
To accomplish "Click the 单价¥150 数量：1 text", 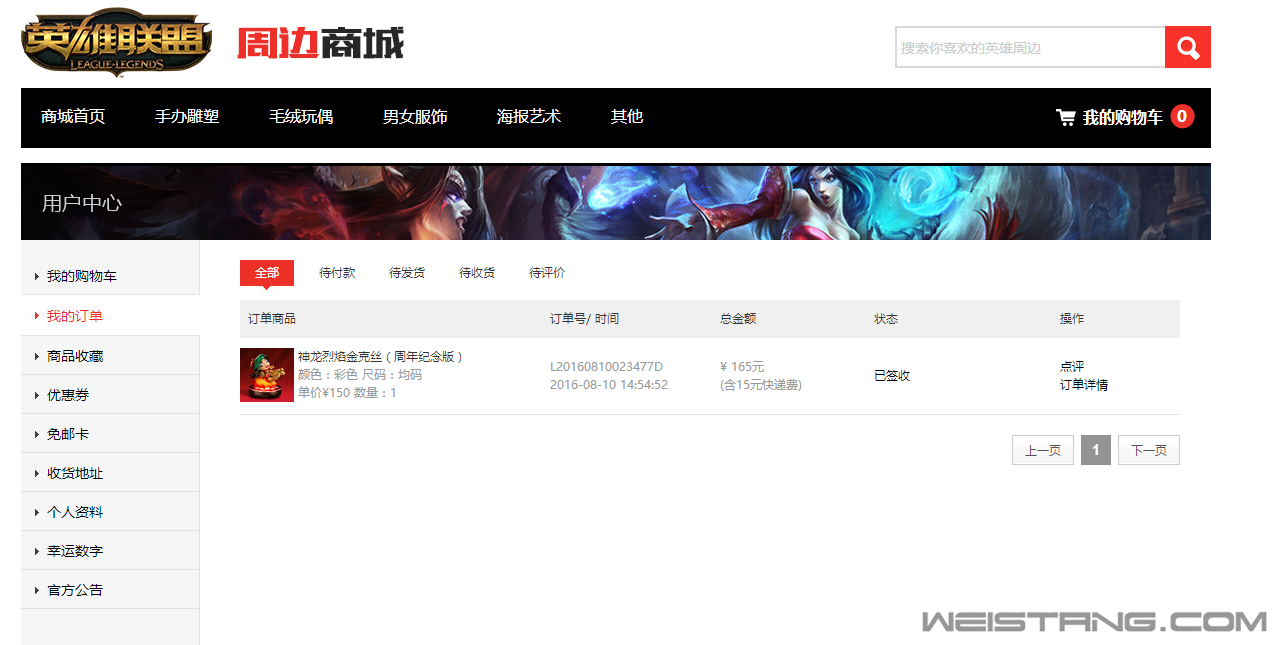I will (347, 393).
